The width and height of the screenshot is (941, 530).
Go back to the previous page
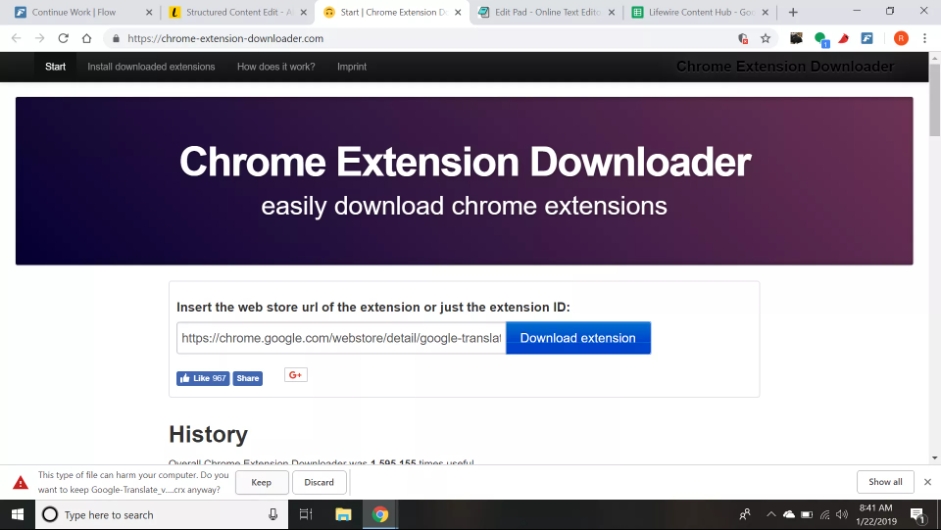pos(16,38)
